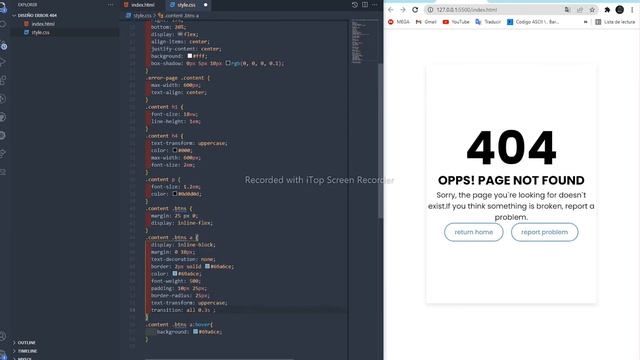Open Lista de lectura reading list

[615, 22]
